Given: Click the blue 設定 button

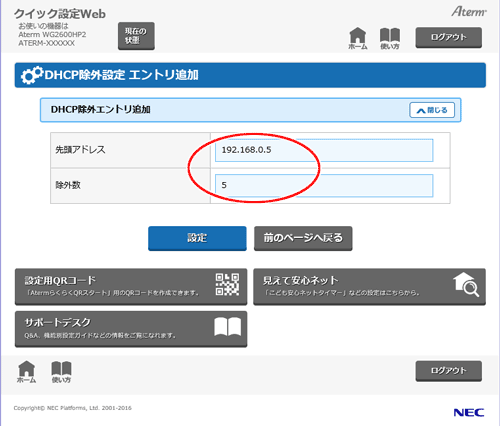Looking at the screenshot, I should click(197, 238).
